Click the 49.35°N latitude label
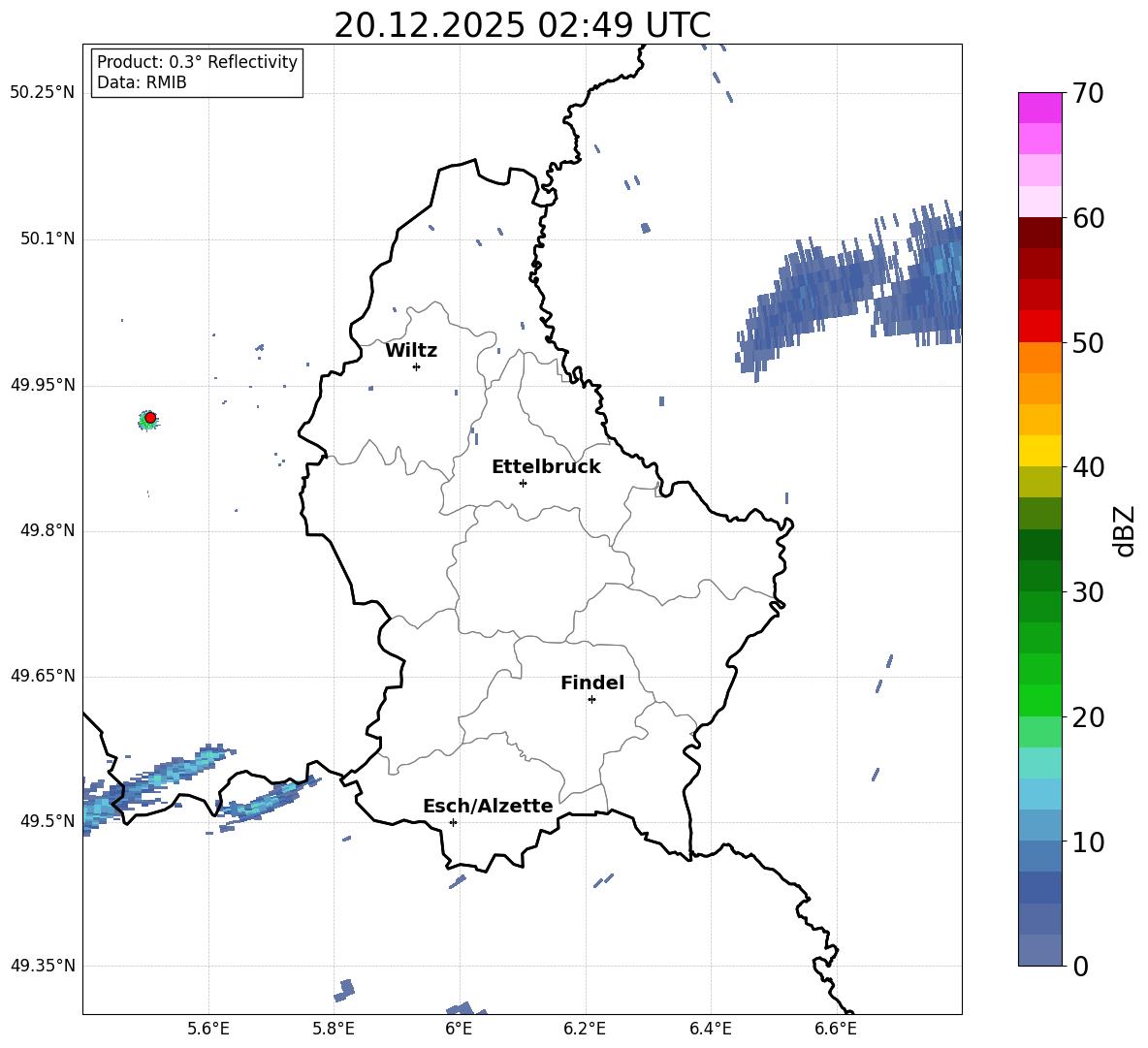 [x=43, y=966]
